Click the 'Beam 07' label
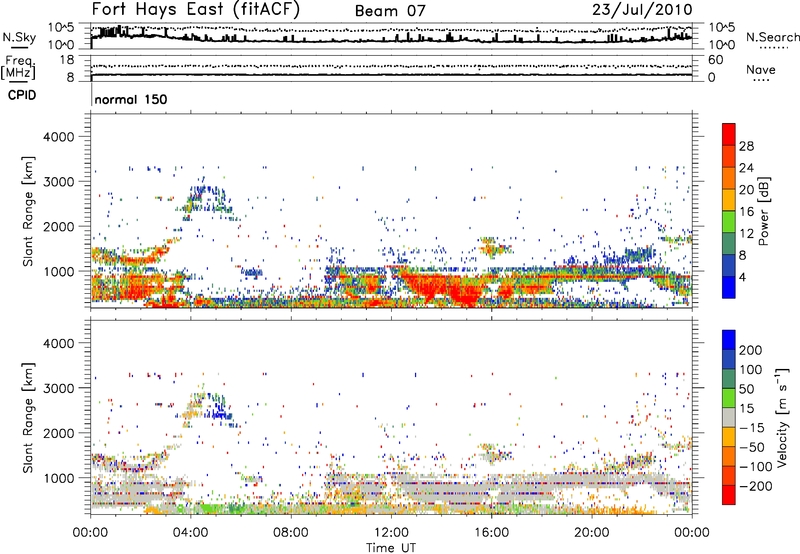The image size is (800, 554). pos(390,11)
